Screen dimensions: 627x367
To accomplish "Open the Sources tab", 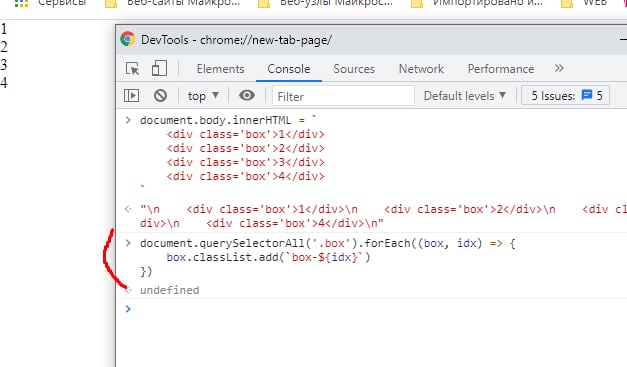I will pyautogui.click(x=354, y=69).
